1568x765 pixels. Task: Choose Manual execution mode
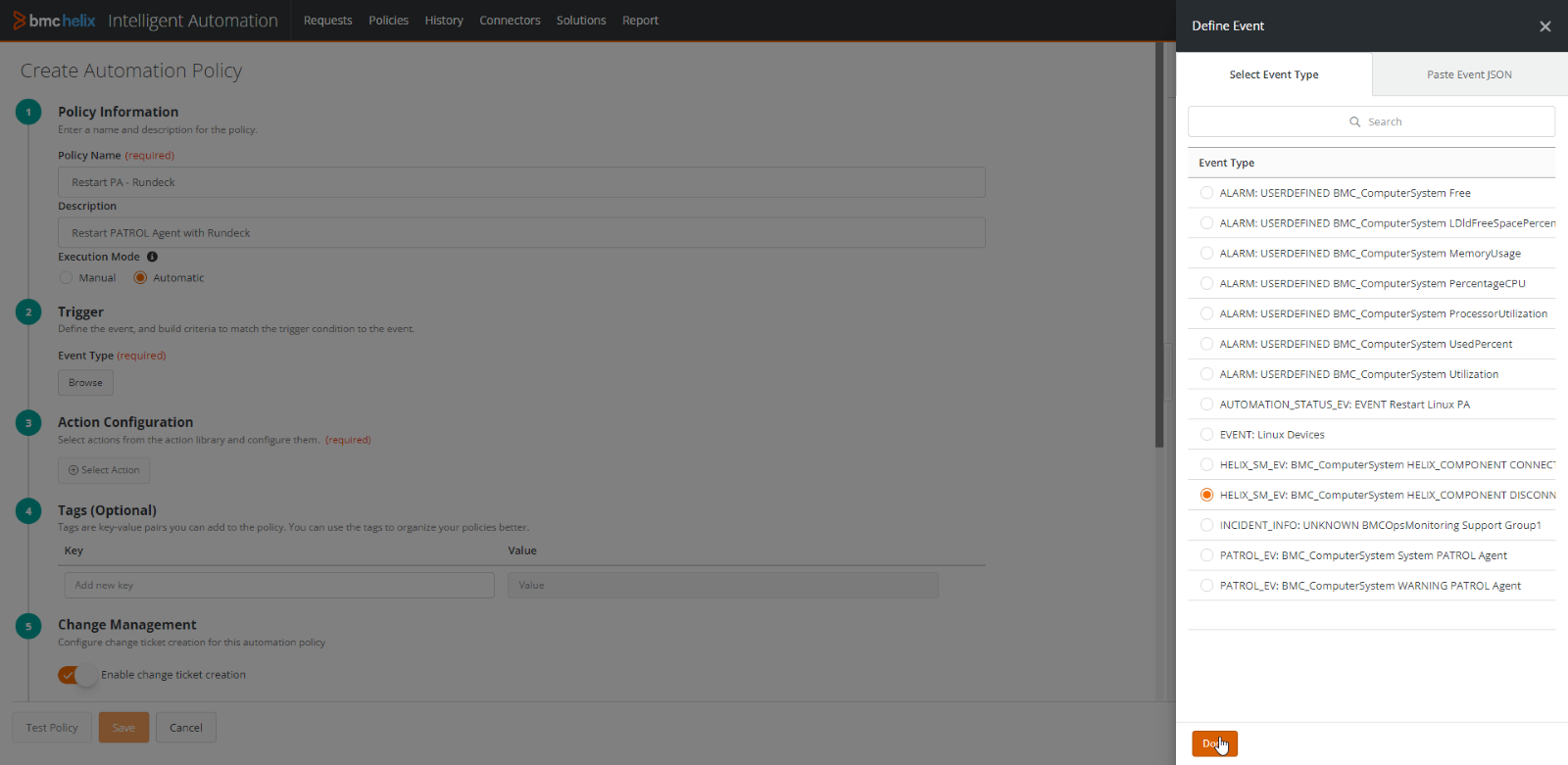[x=66, y=278]
